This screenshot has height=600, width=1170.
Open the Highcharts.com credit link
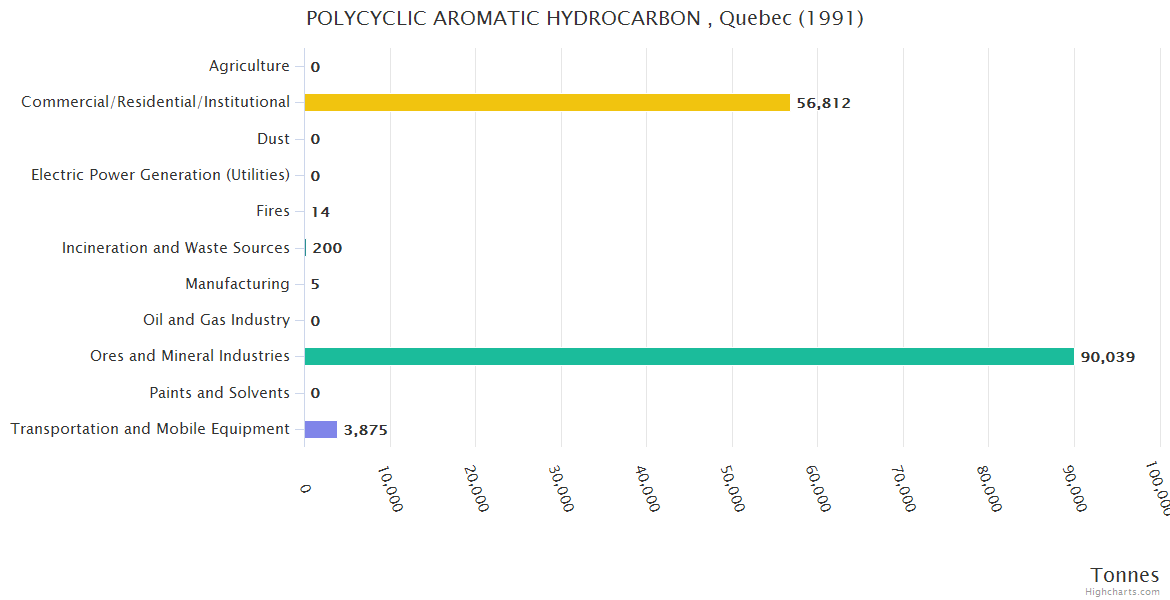pos(1123,592)
